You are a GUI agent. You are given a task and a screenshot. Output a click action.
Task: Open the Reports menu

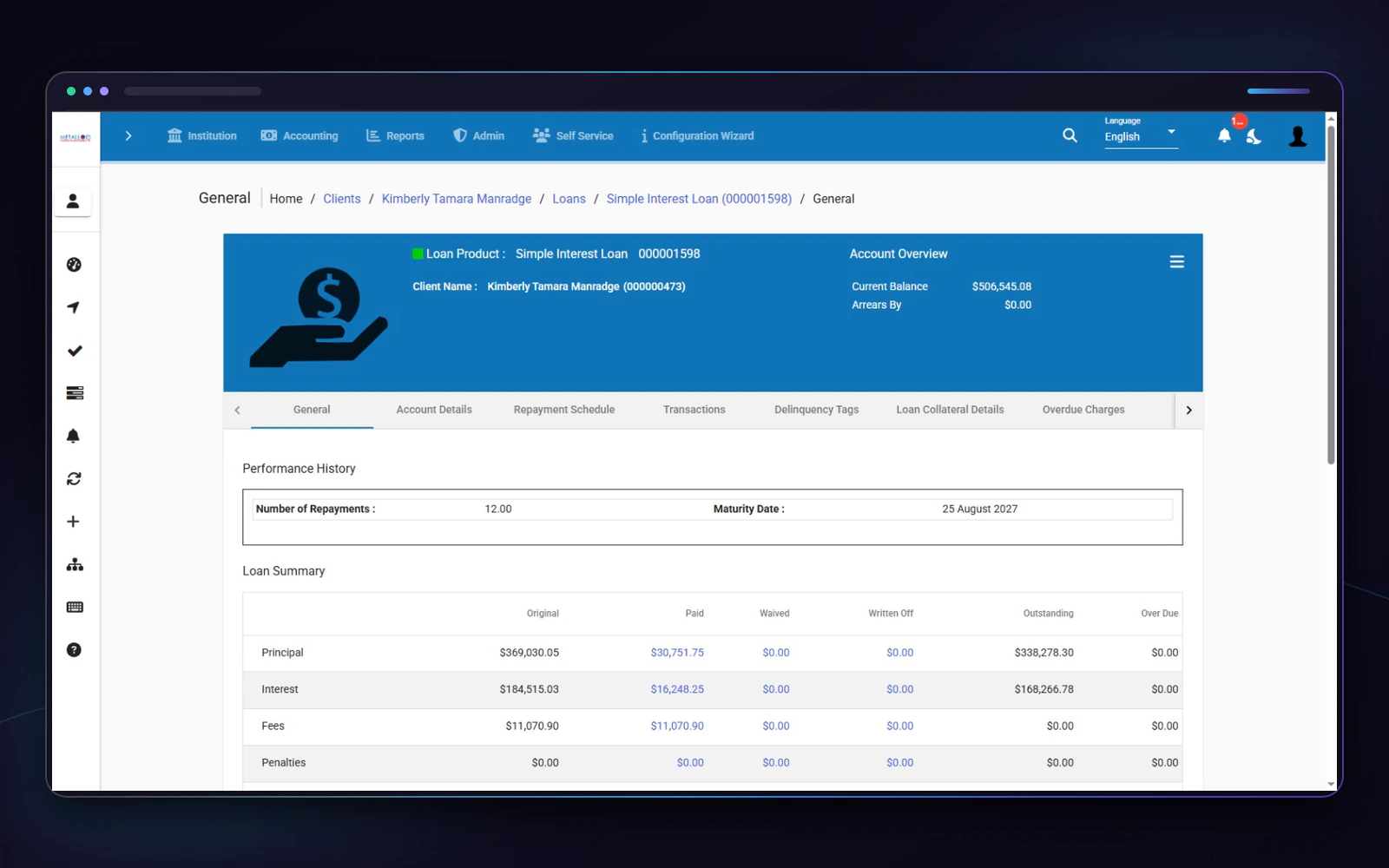tap(395, 135)
